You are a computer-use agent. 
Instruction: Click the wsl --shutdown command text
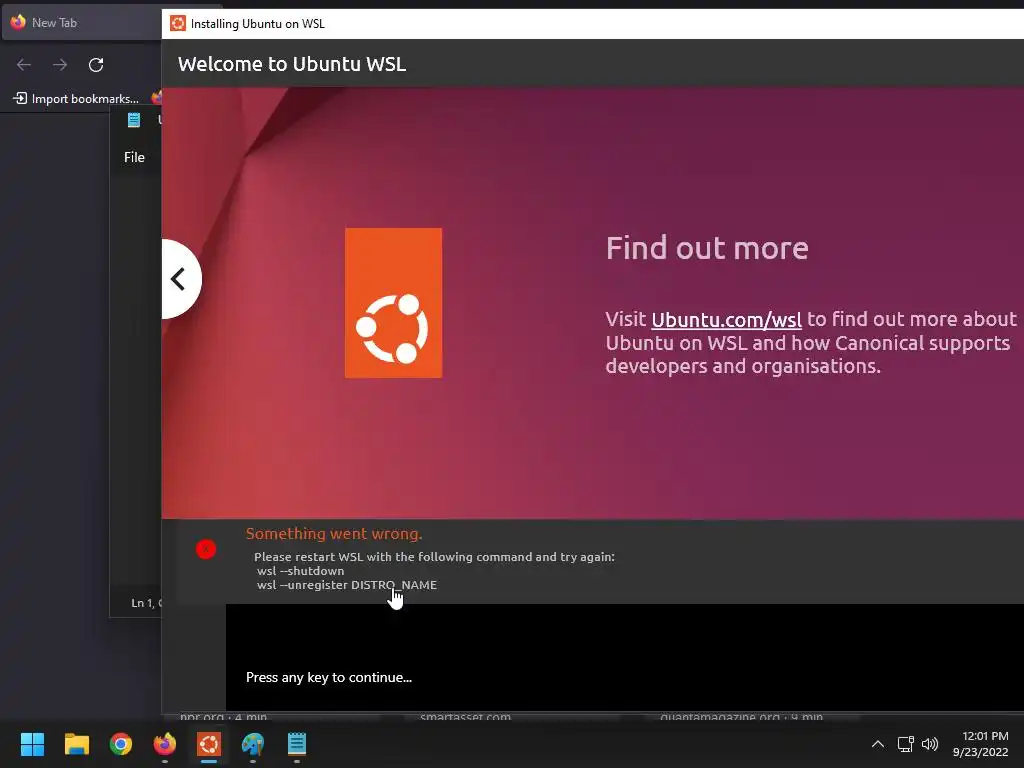click(x=300, y=571)
